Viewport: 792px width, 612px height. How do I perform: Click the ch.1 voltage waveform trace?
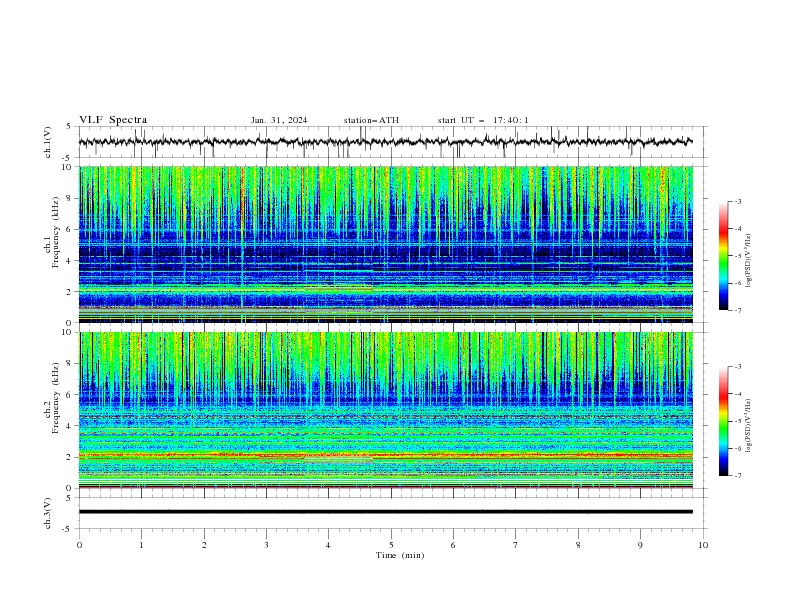point(385,142)
